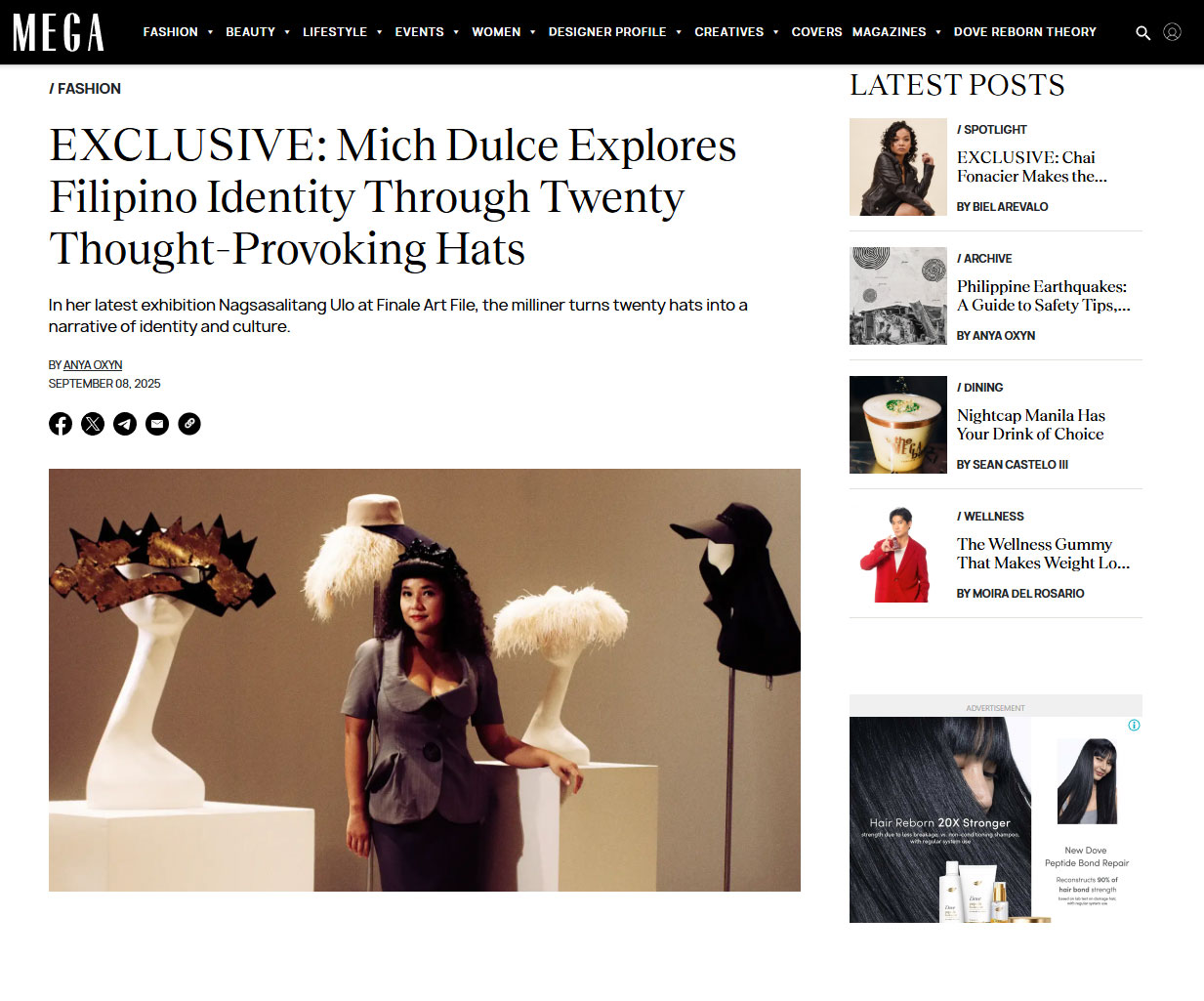Share article through Telegram icon
The width and height of the screenshot is (1204, 1001).
coord(125,424)
